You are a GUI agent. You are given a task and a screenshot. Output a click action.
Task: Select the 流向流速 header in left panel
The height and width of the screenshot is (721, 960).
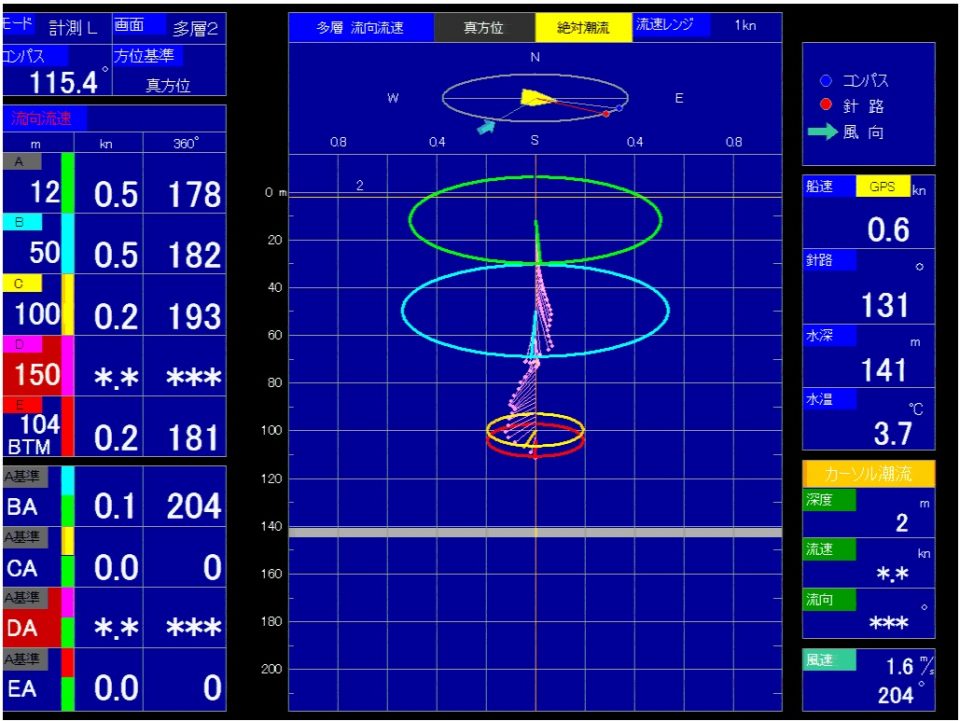[43, 119]
